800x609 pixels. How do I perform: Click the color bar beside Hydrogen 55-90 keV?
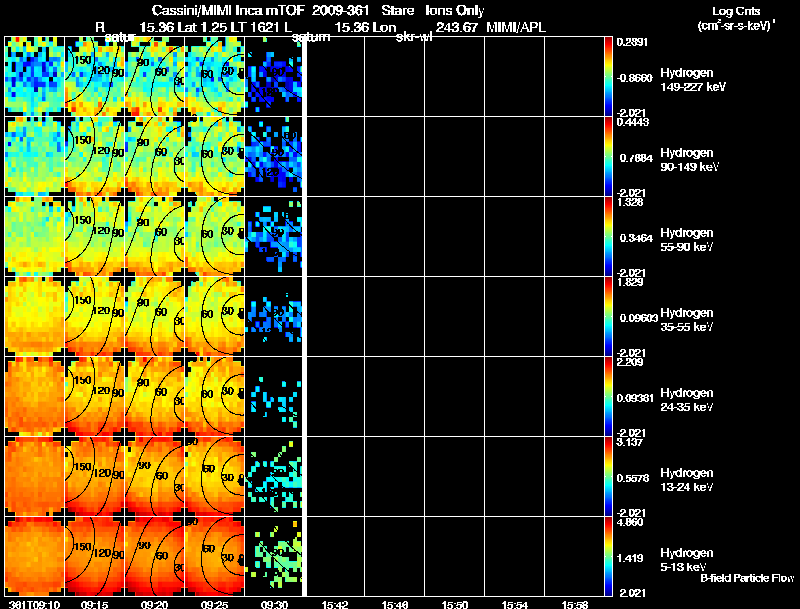(608, 237)
